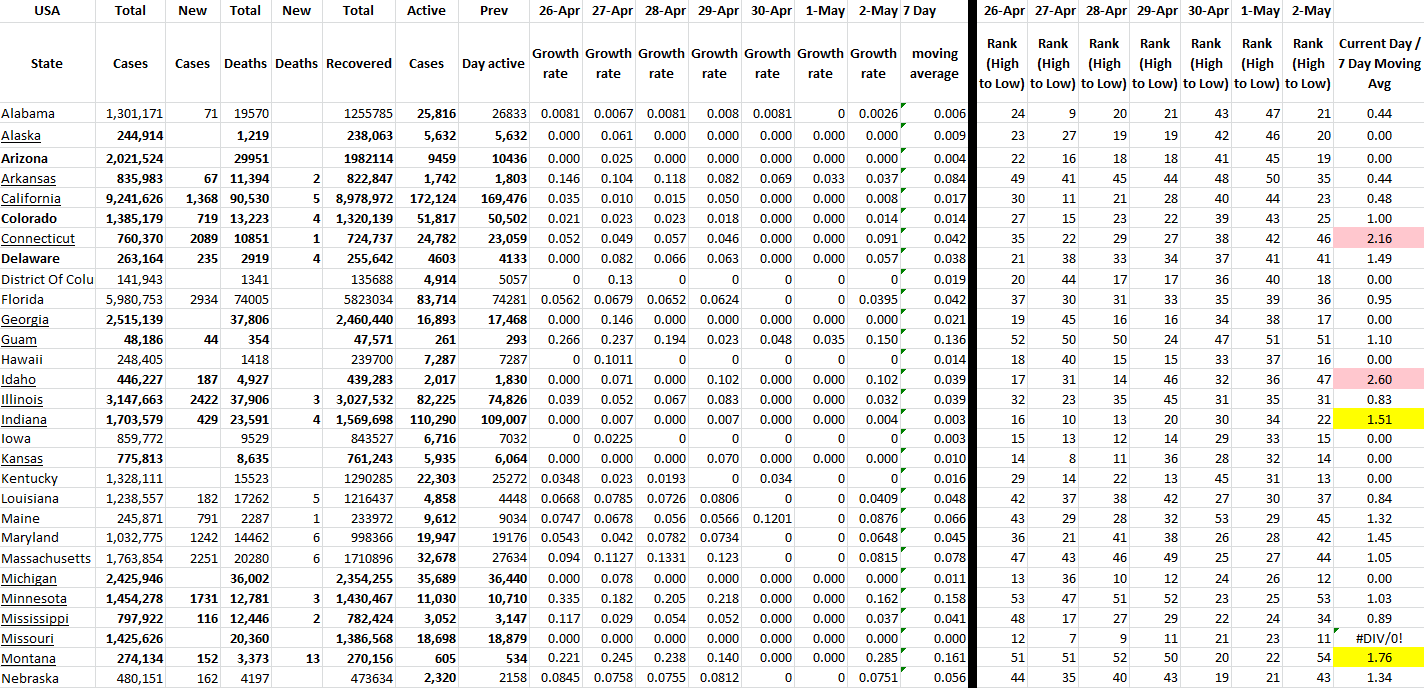Click Alabama's total cases value 1,301,171
This screenshot has height=688, width=1424.
tap(133, 114)
